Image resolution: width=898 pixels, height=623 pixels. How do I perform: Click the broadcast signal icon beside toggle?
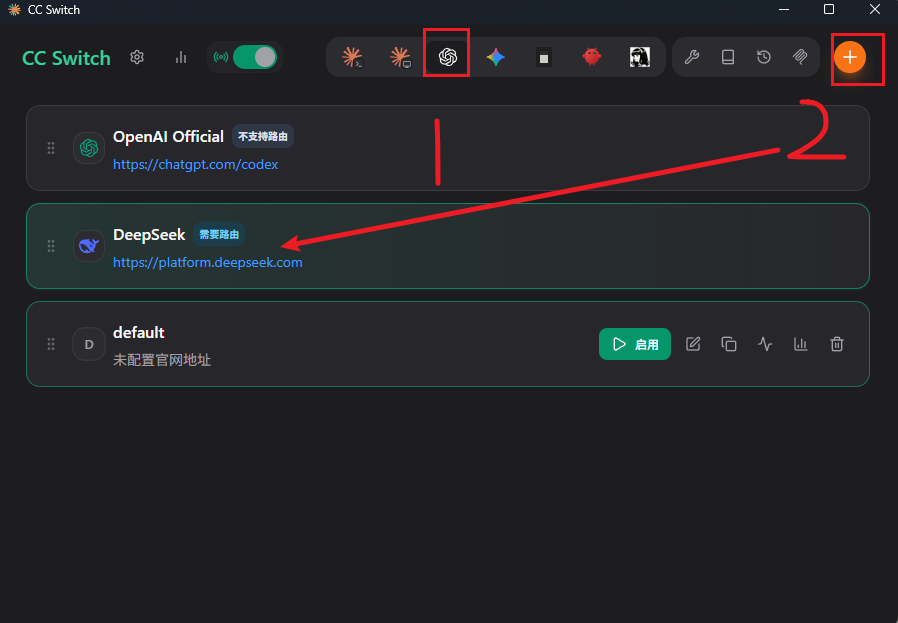click(x=220, y=57)
